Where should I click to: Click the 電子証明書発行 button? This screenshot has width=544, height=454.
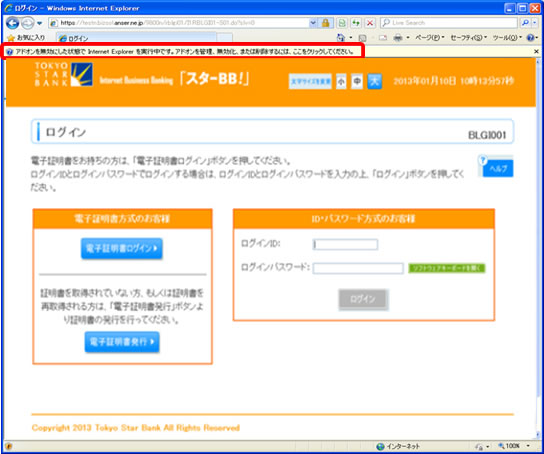pos(122,342)
